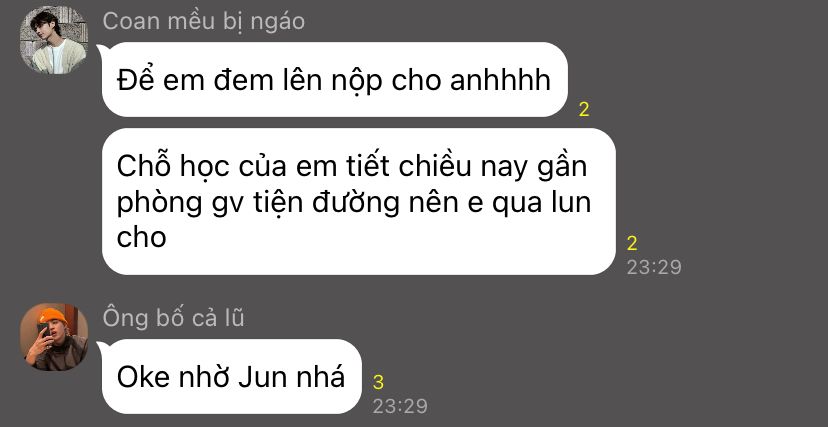
Task: Click the empty grey chat background on the right
Action: click(x=739, y=158)
